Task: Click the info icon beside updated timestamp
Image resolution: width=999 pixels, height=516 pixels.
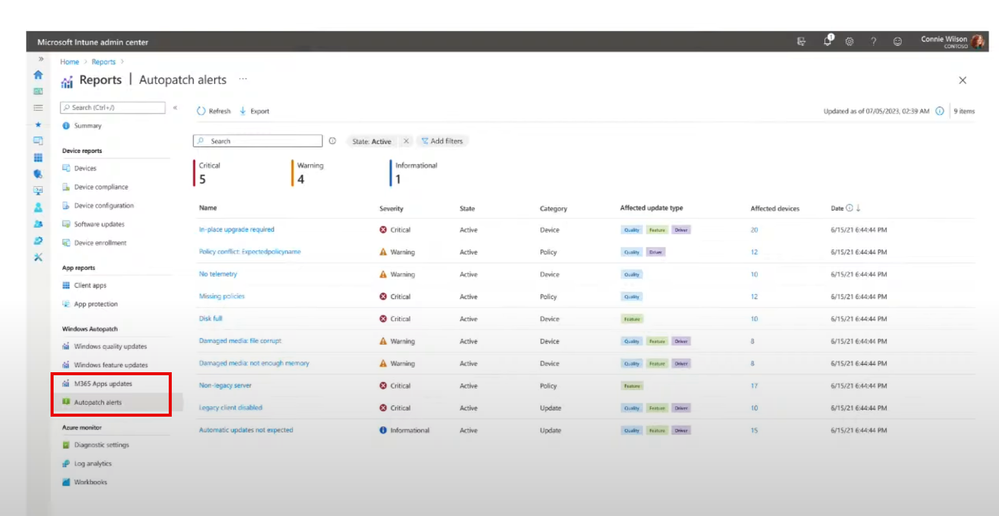Action: tap(940, 111)
